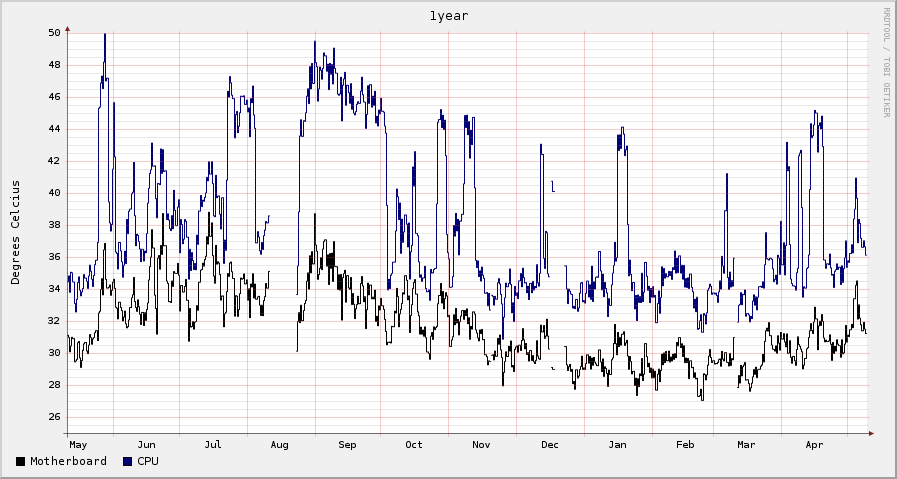This screenshot has height=479, width=897.
Task: Click the Dec label on the time axis
Action: click(550, 444)
